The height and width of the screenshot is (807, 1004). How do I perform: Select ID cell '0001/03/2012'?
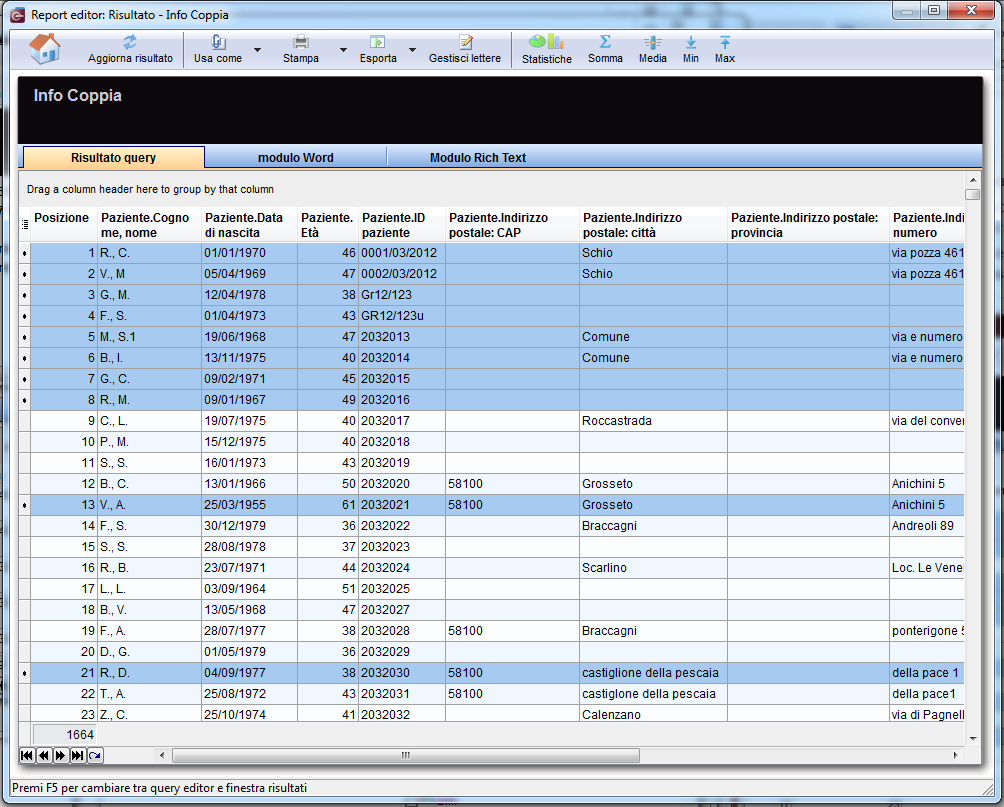(401, 253)
